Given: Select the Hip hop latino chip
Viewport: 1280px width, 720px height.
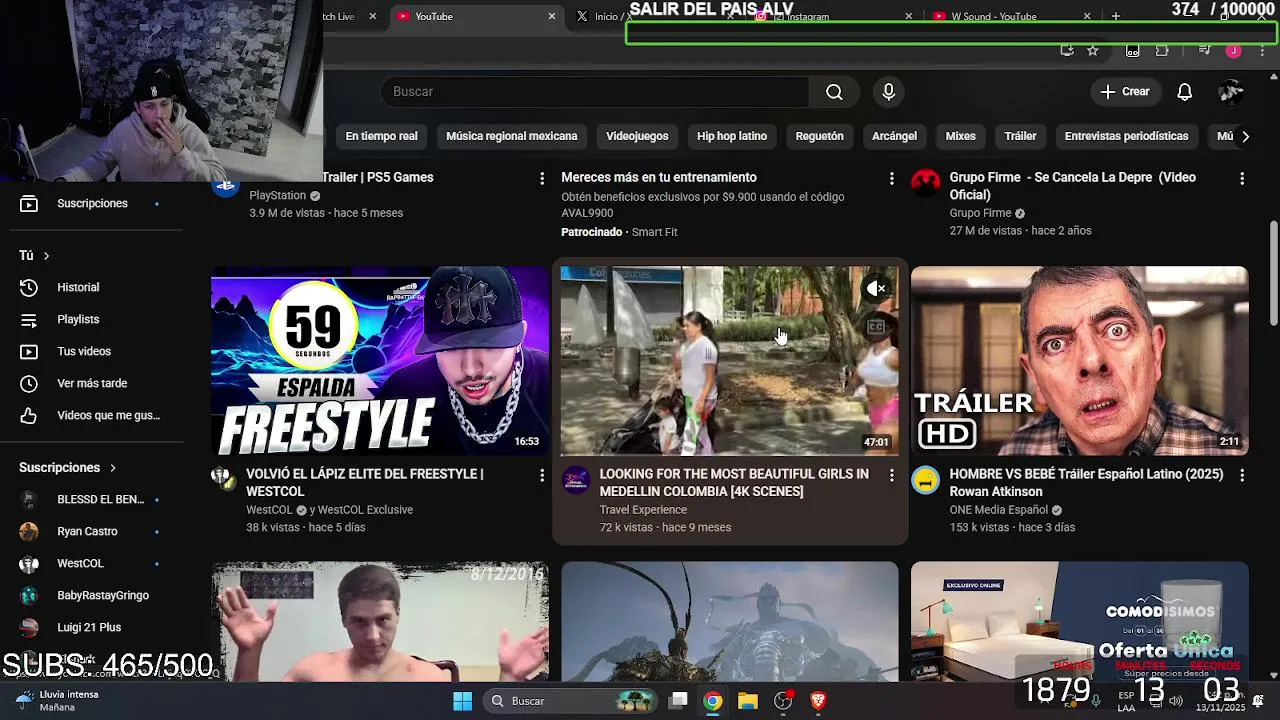Looking at the screenshot, I should click(732, 136).
